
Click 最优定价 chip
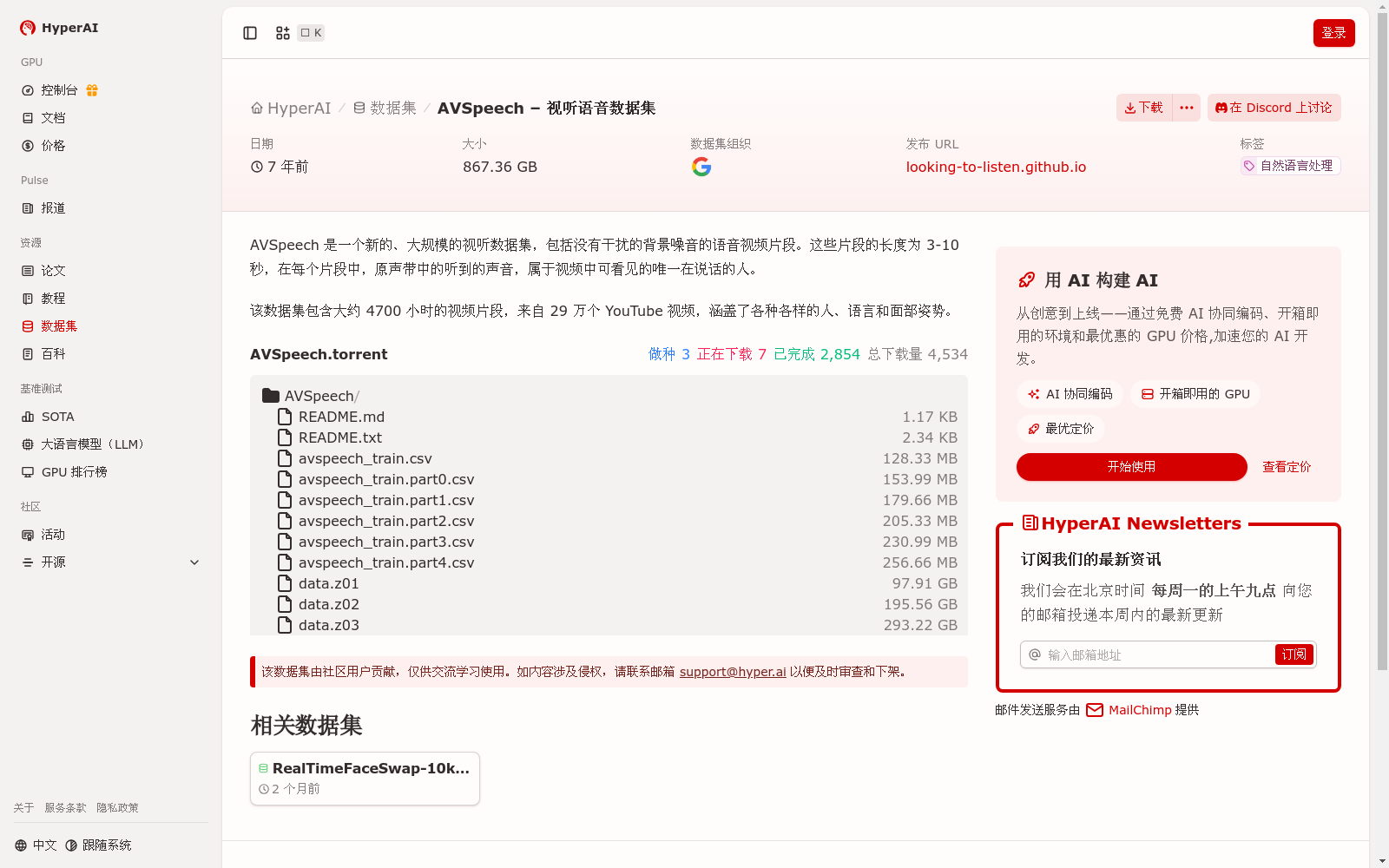click(x=1061, y=429)
